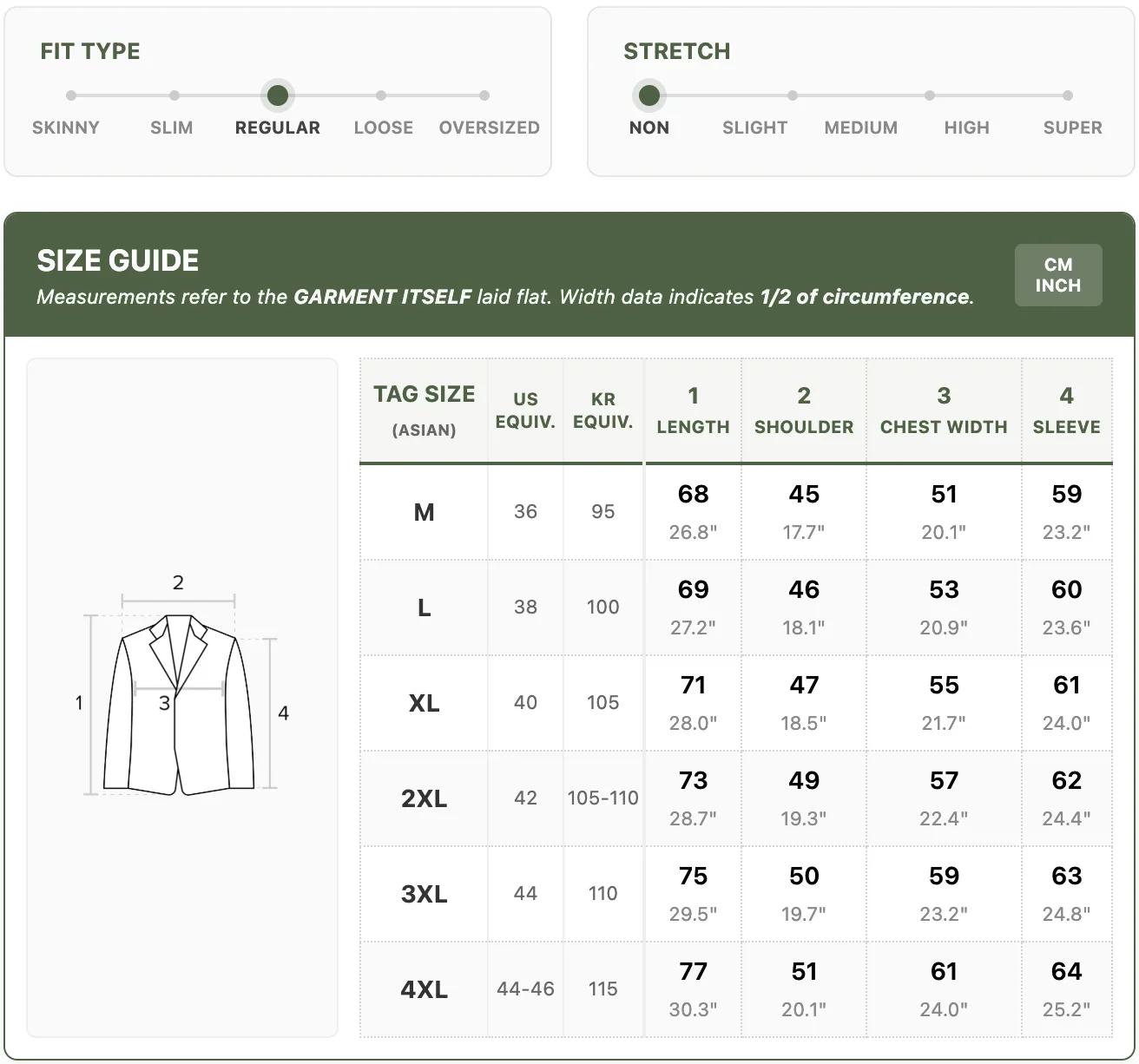
Task: Click the 44-46 US equivalent cell
Action: (x=525, y=989)
